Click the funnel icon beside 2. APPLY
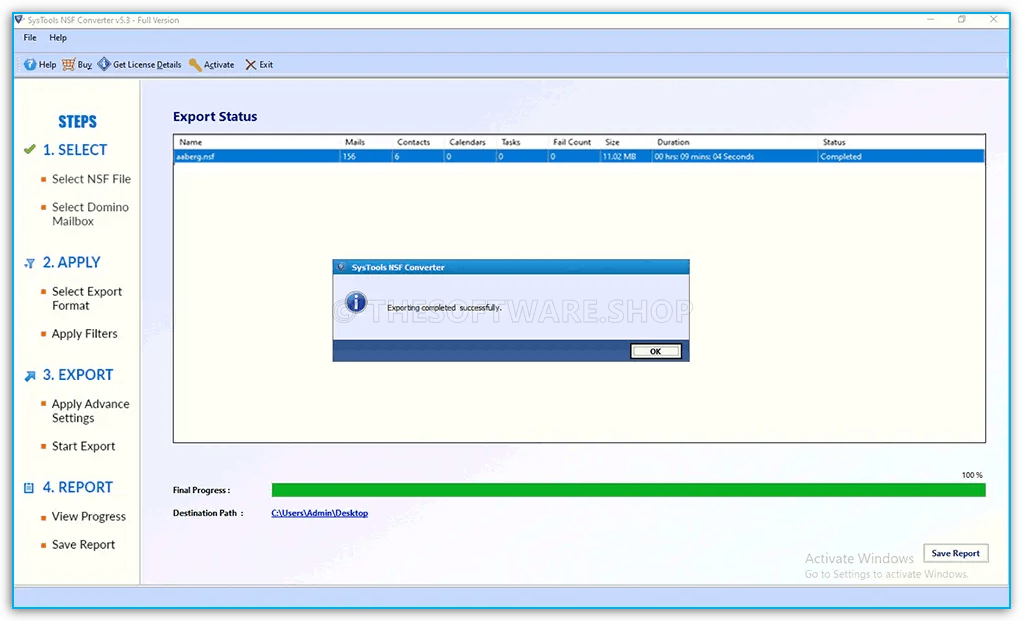Screen dimensions: 1023x621 click(29, 264)
